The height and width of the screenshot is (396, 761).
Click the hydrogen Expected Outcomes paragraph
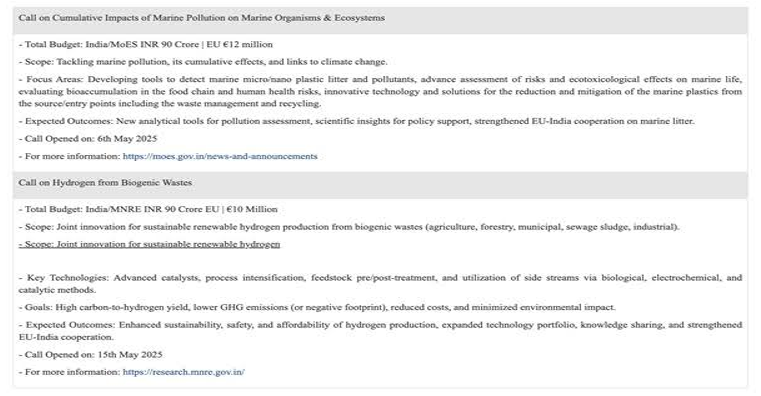(x=380, y=331)
